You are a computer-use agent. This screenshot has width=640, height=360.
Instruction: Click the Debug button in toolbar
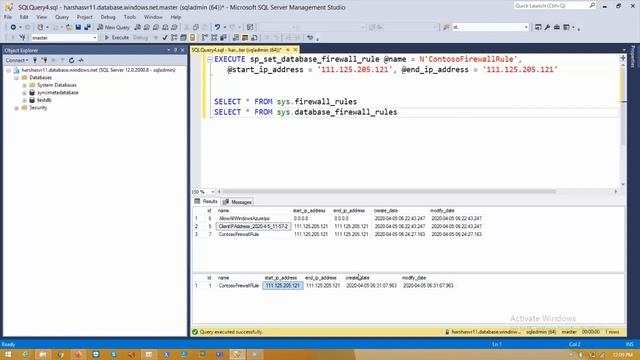pyautogui.click(x=140, y=38)
